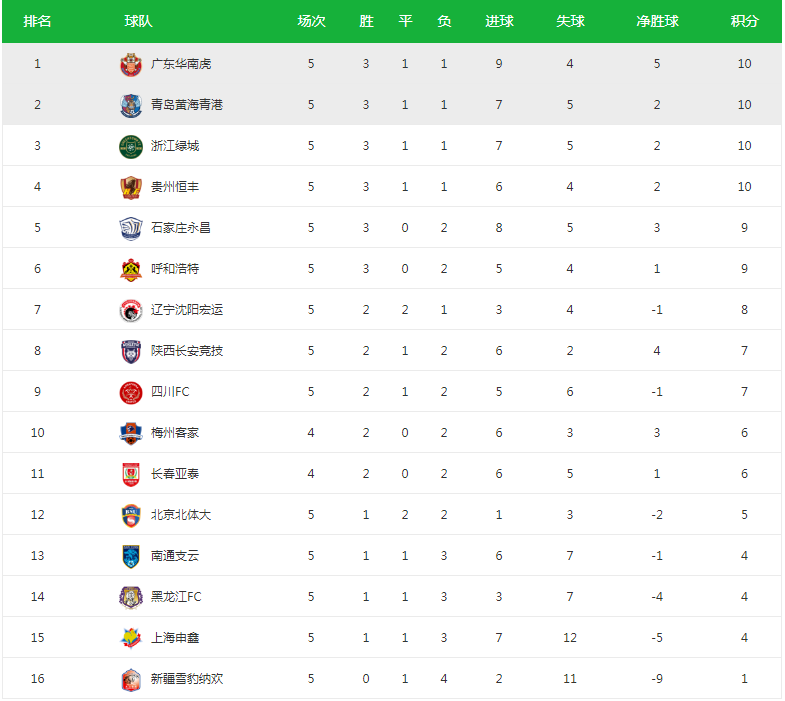
Task: Click the 青岛黄海青港 team crest
Action: click(x=131, y=105)
